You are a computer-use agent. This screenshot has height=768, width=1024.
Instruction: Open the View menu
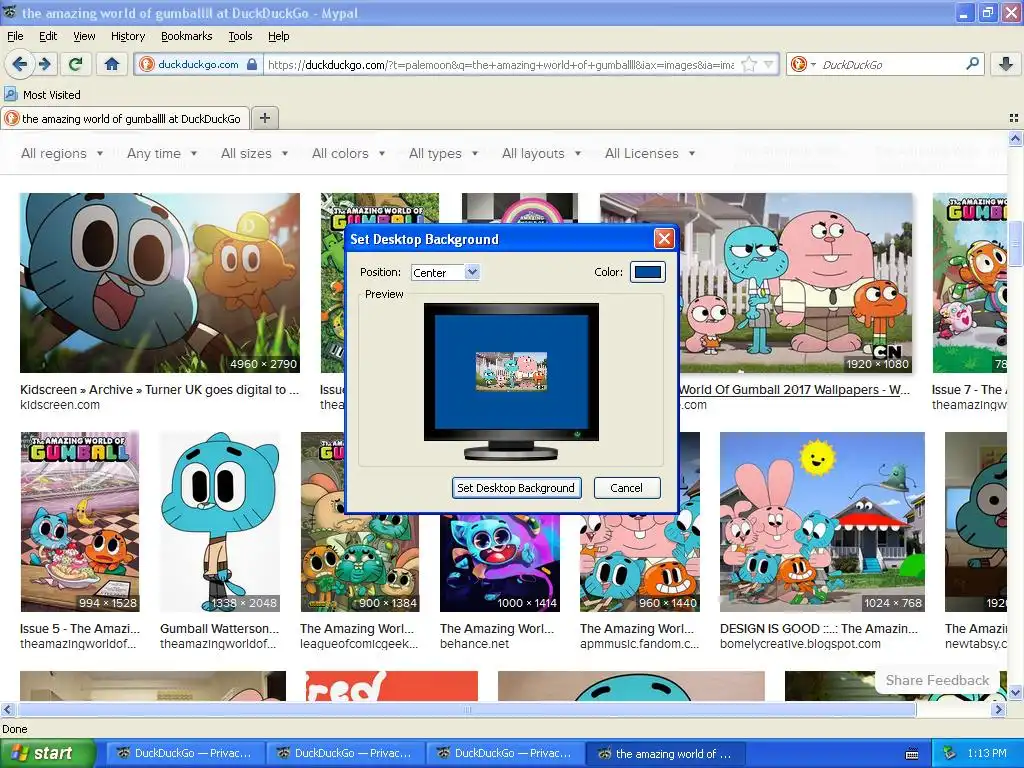click(x=84, y=36)
